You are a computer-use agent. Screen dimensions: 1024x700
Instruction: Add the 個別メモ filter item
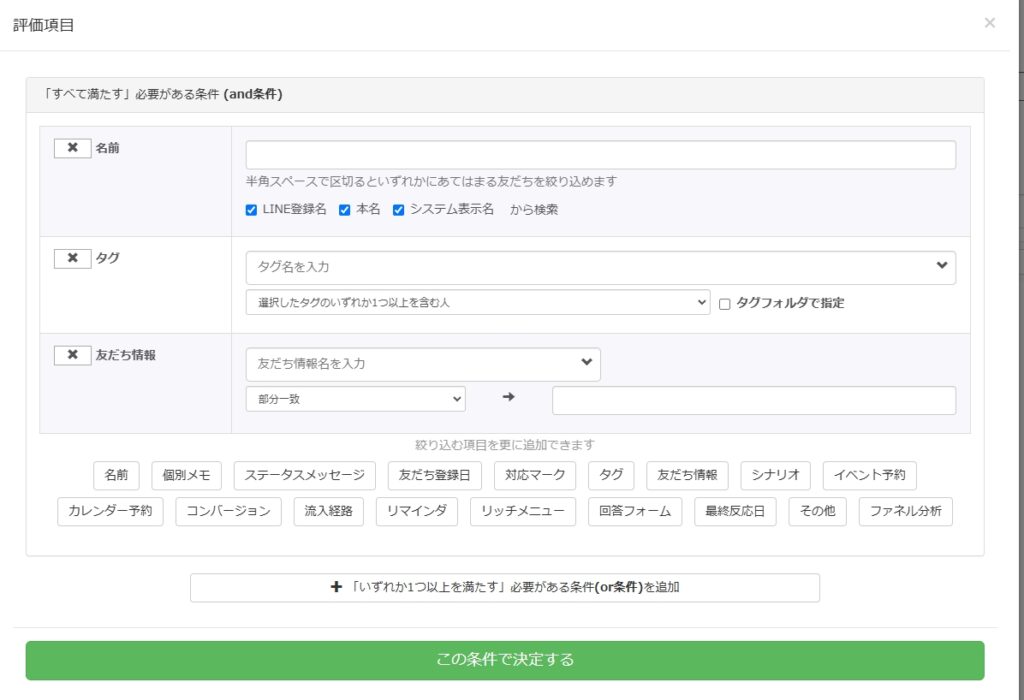coord(186,476)
